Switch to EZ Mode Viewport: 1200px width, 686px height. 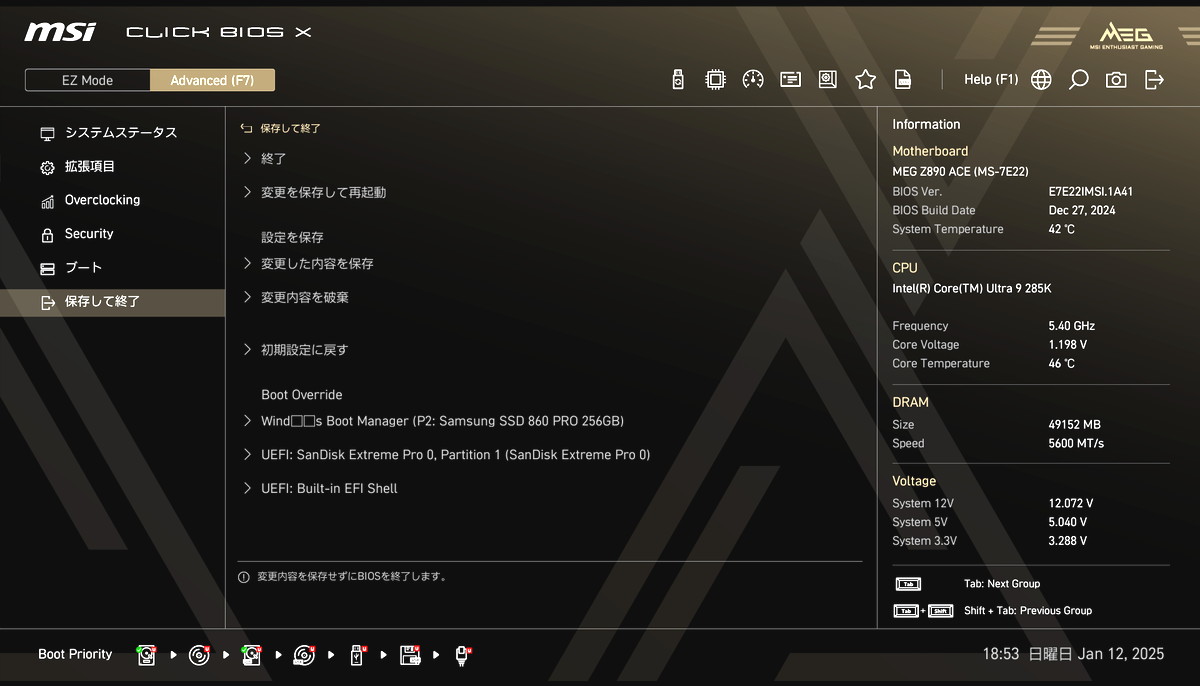click(x=88, y=80)
